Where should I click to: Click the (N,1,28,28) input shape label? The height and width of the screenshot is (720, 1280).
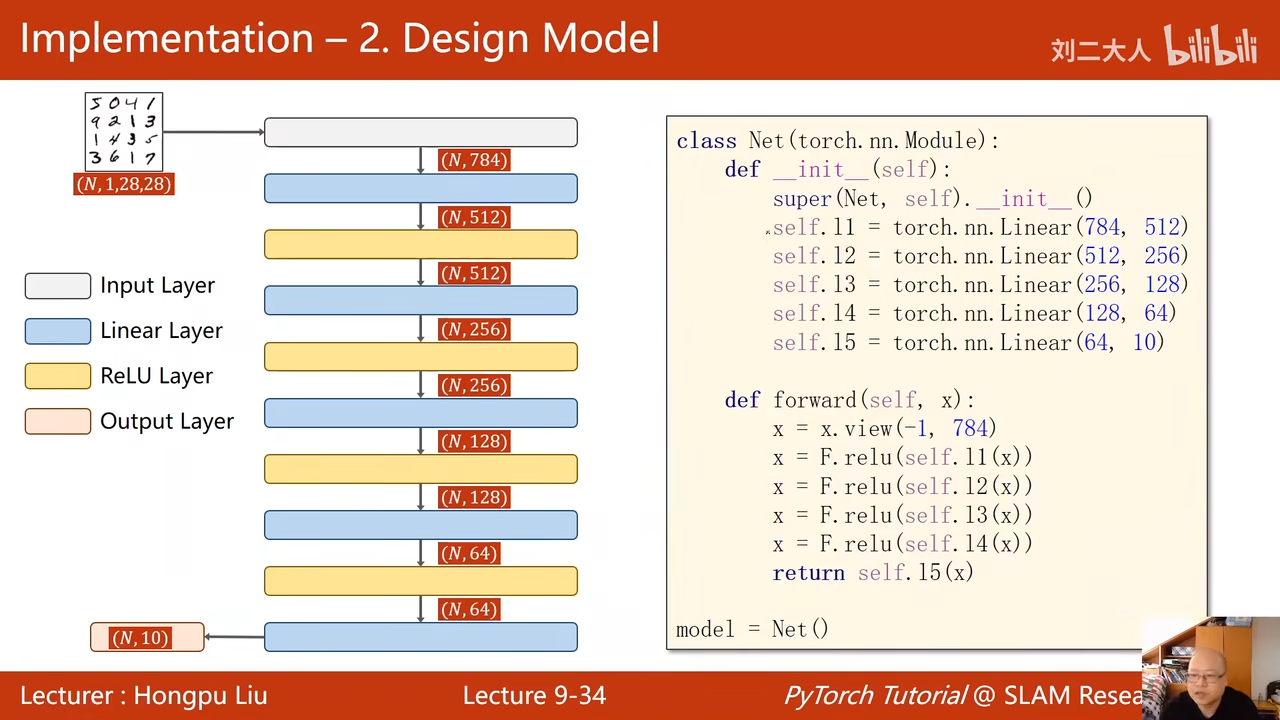click(124, 184)
